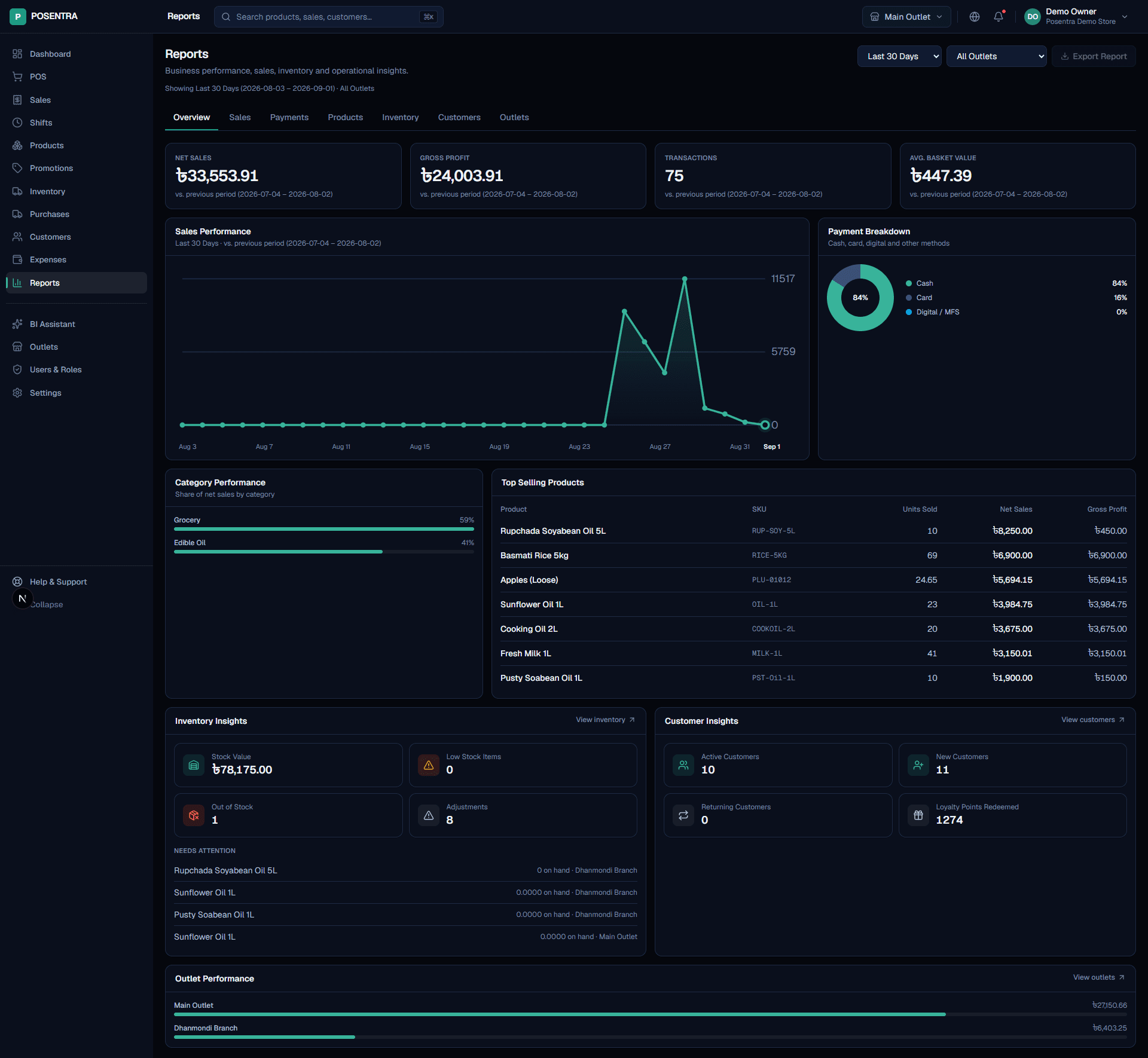
Task: Open Users & Roles shield icon
Action: [x=17, y=369]
